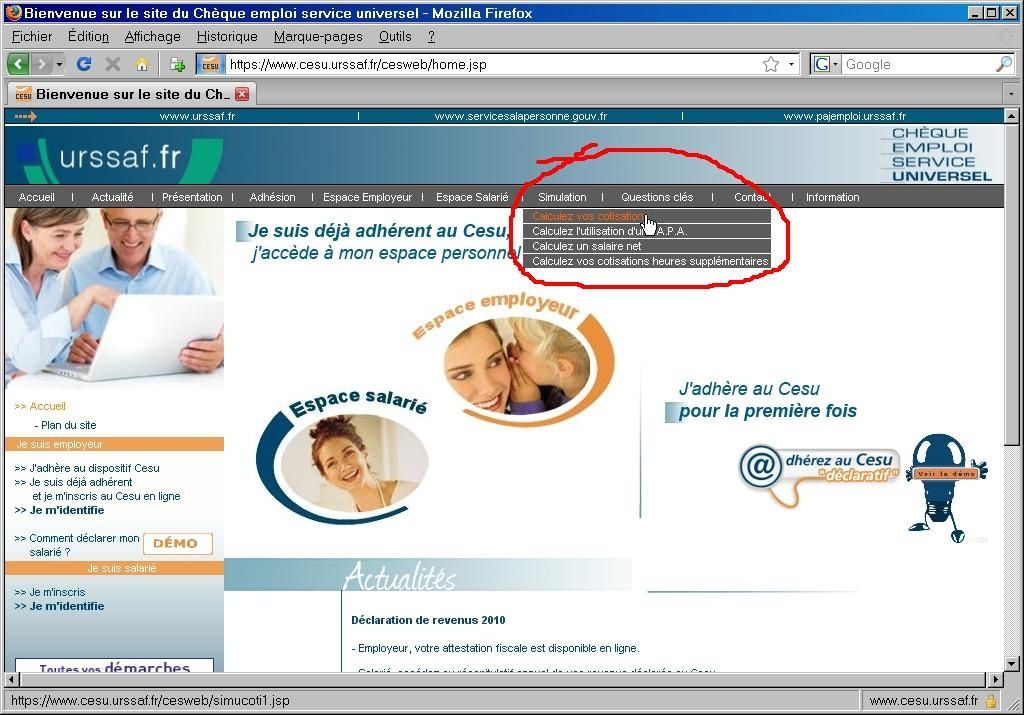Click the horizontal scrollbar right arrow

pos(996,680)
